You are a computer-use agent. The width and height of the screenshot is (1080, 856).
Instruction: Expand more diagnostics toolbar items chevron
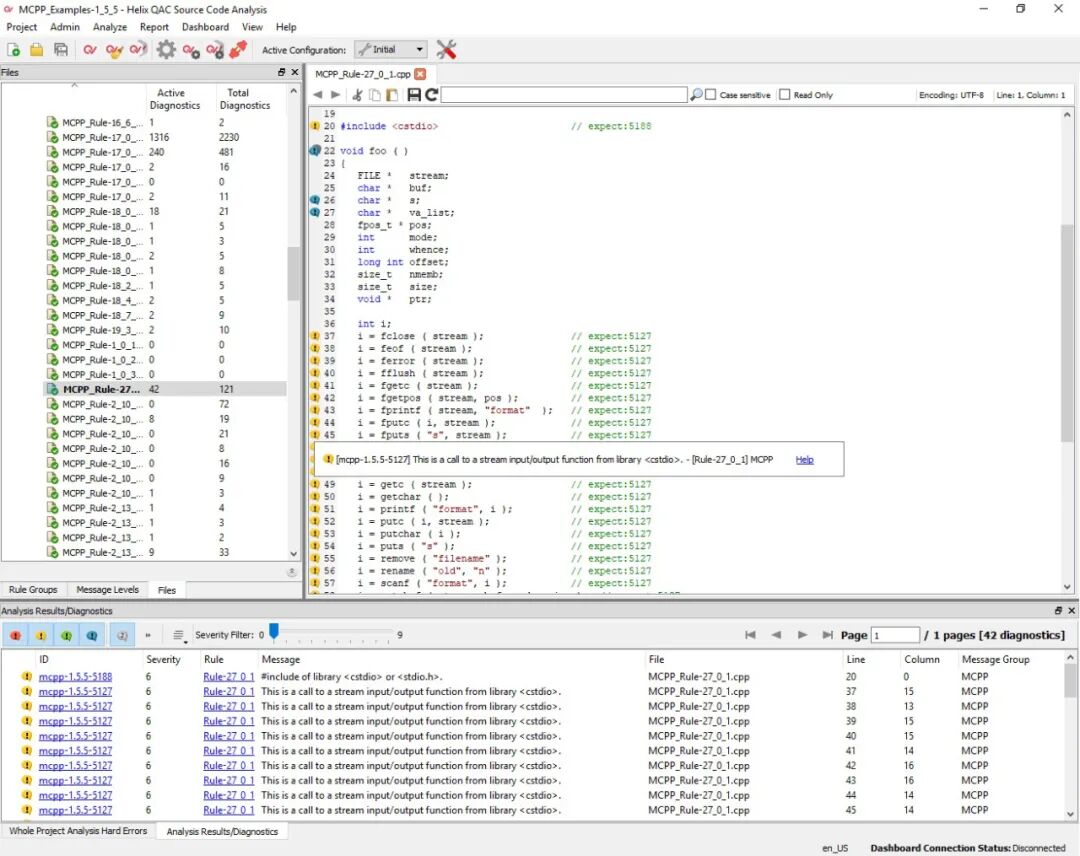pyautogui.click(x=147, y=636)
